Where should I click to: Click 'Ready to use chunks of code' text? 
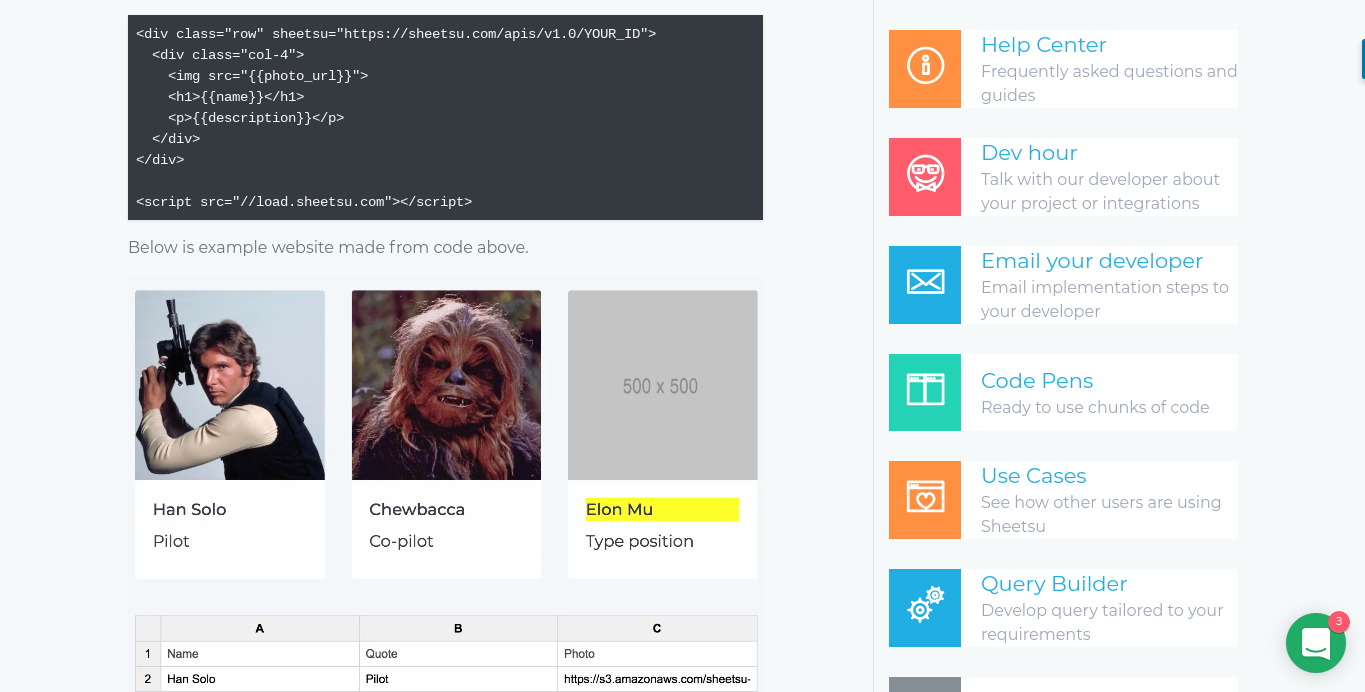[x=1095, y=408]
